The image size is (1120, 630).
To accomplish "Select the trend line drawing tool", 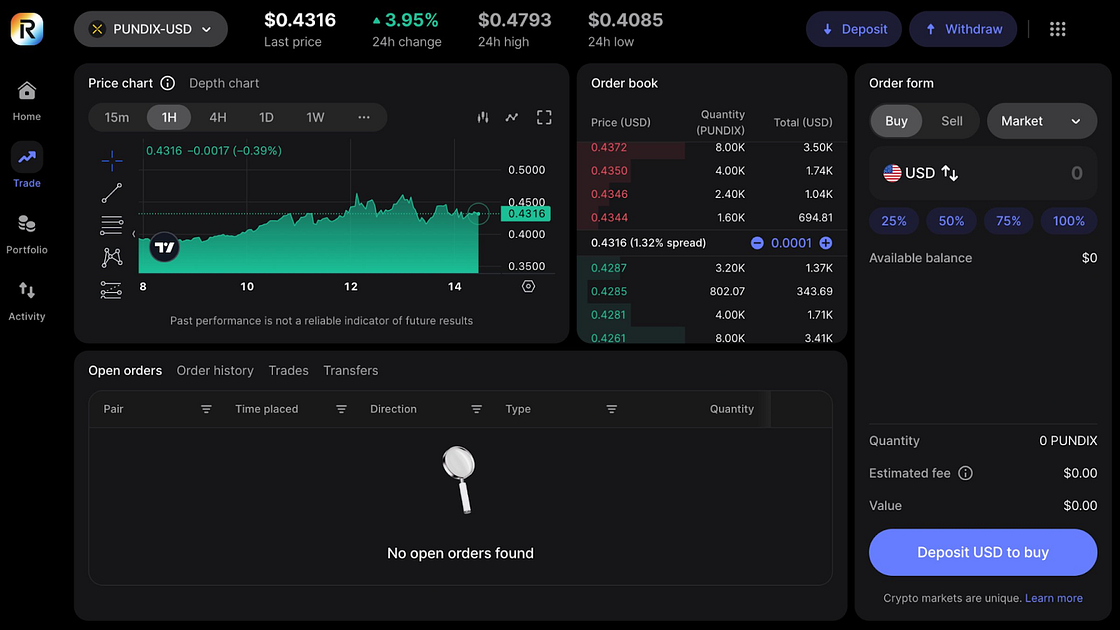I will pos(112,193).
